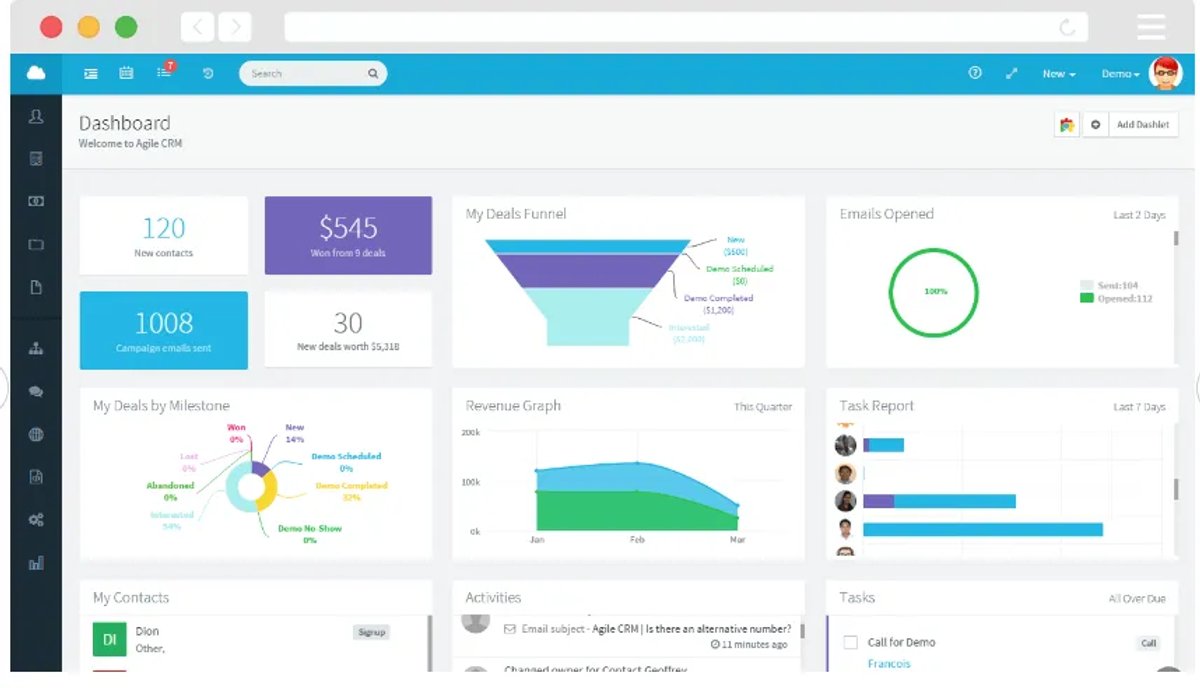Screen dimensions: 1200x688
Task: Open the globe web icon in the sidebar
Action: point(36,435)
